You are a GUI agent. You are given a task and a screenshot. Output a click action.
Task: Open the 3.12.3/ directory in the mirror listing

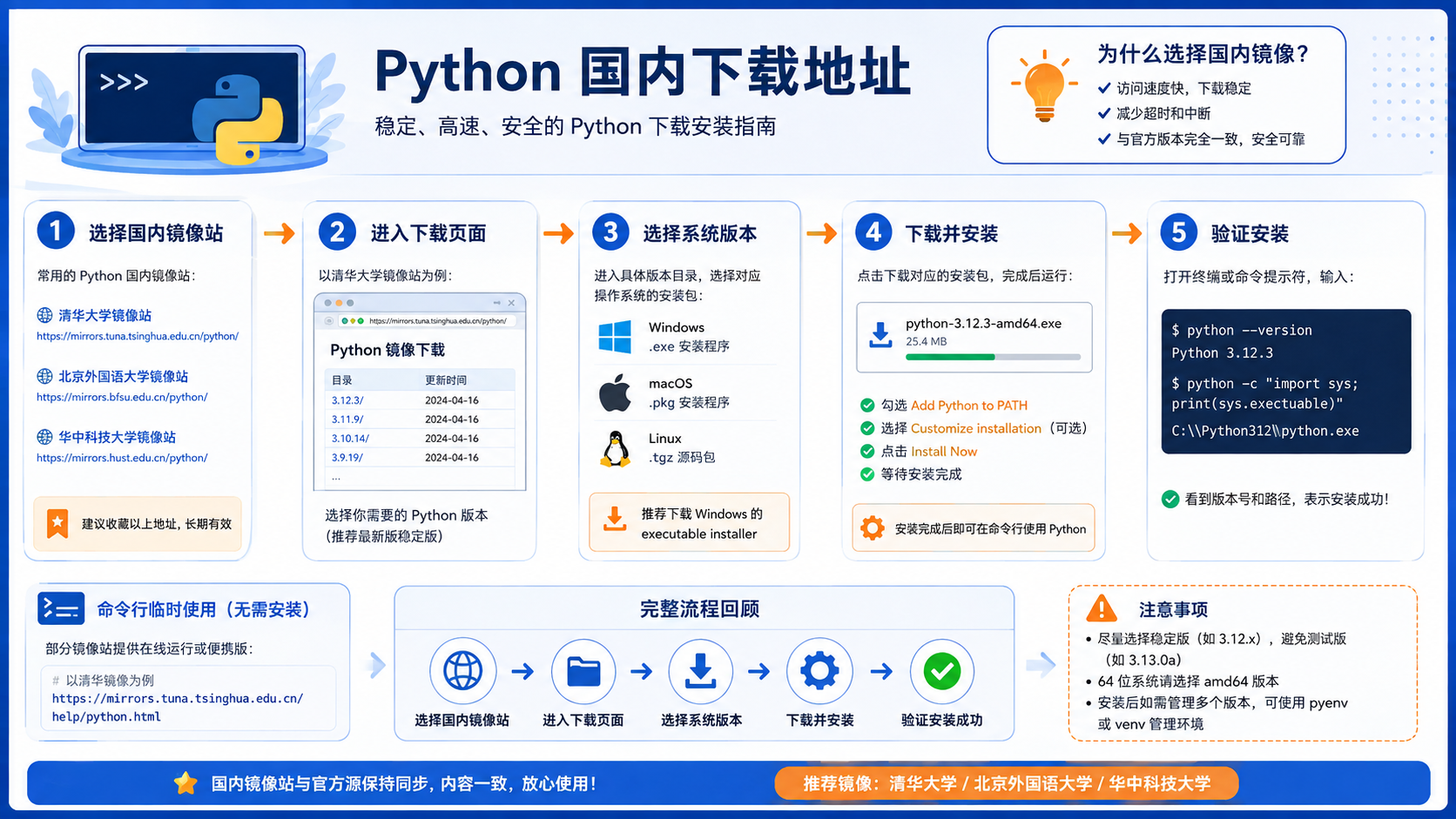pos(347,400)
